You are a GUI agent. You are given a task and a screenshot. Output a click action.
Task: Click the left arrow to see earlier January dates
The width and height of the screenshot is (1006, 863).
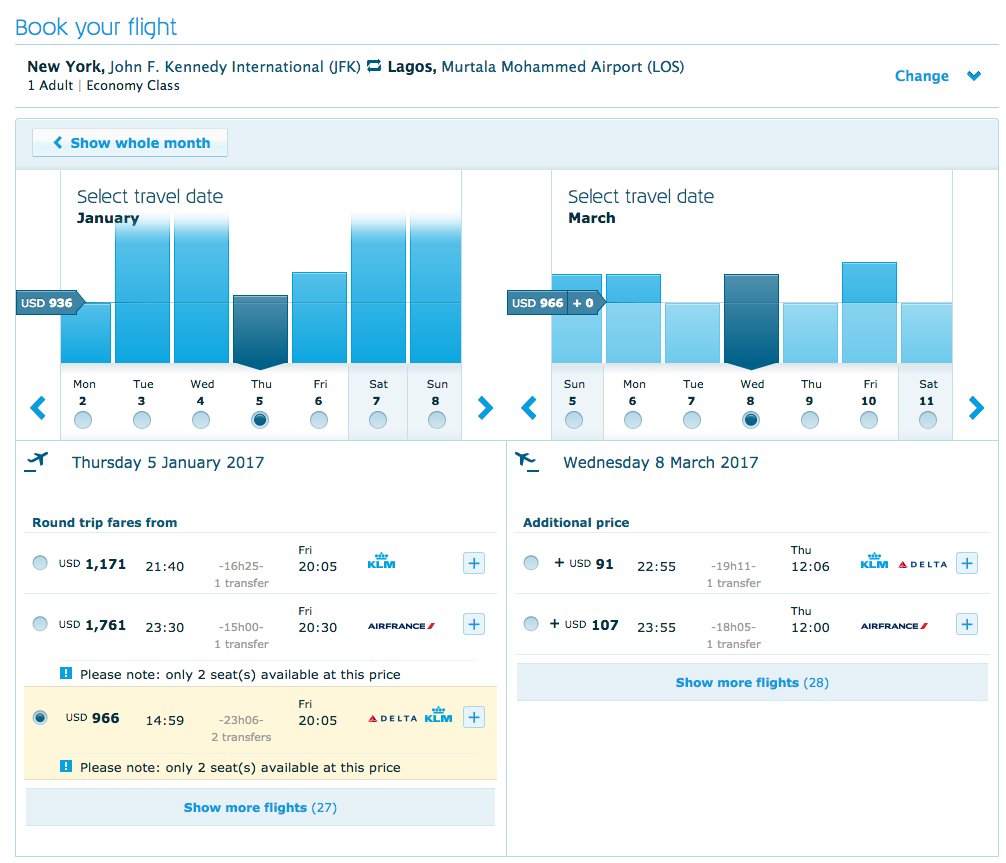click(x=36, y=408)
